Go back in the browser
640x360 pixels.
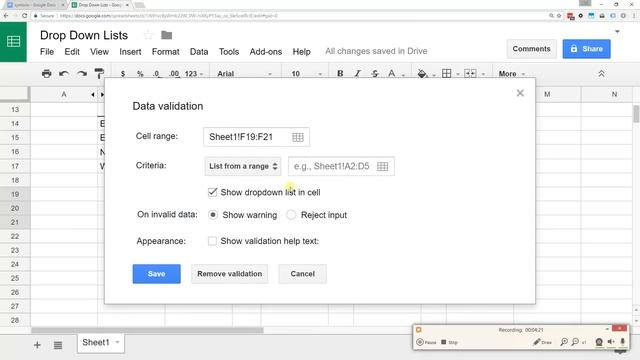pyautogui.click(x=6, y=16)
